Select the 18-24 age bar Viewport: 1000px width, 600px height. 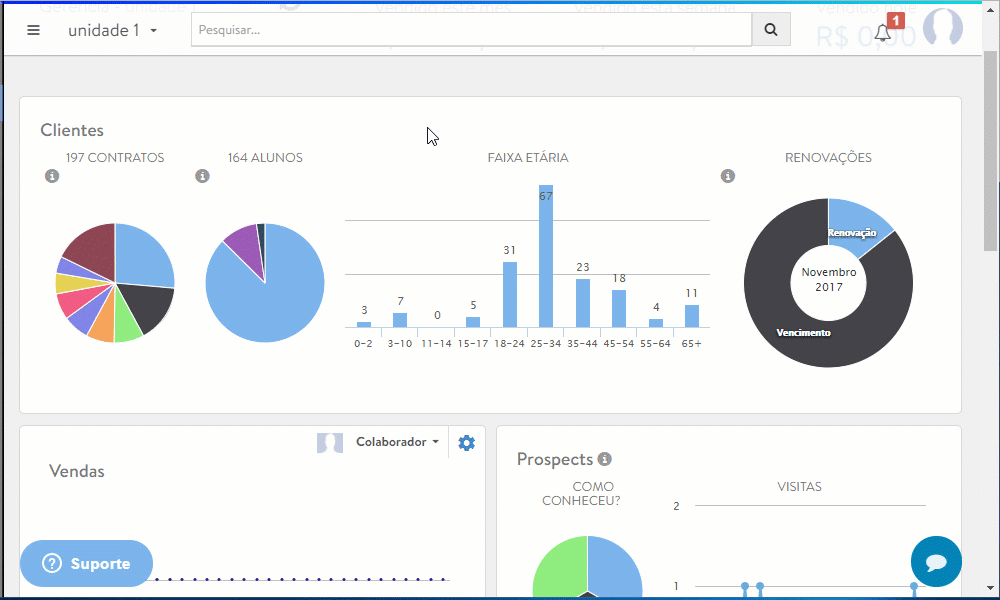point(510,294)
